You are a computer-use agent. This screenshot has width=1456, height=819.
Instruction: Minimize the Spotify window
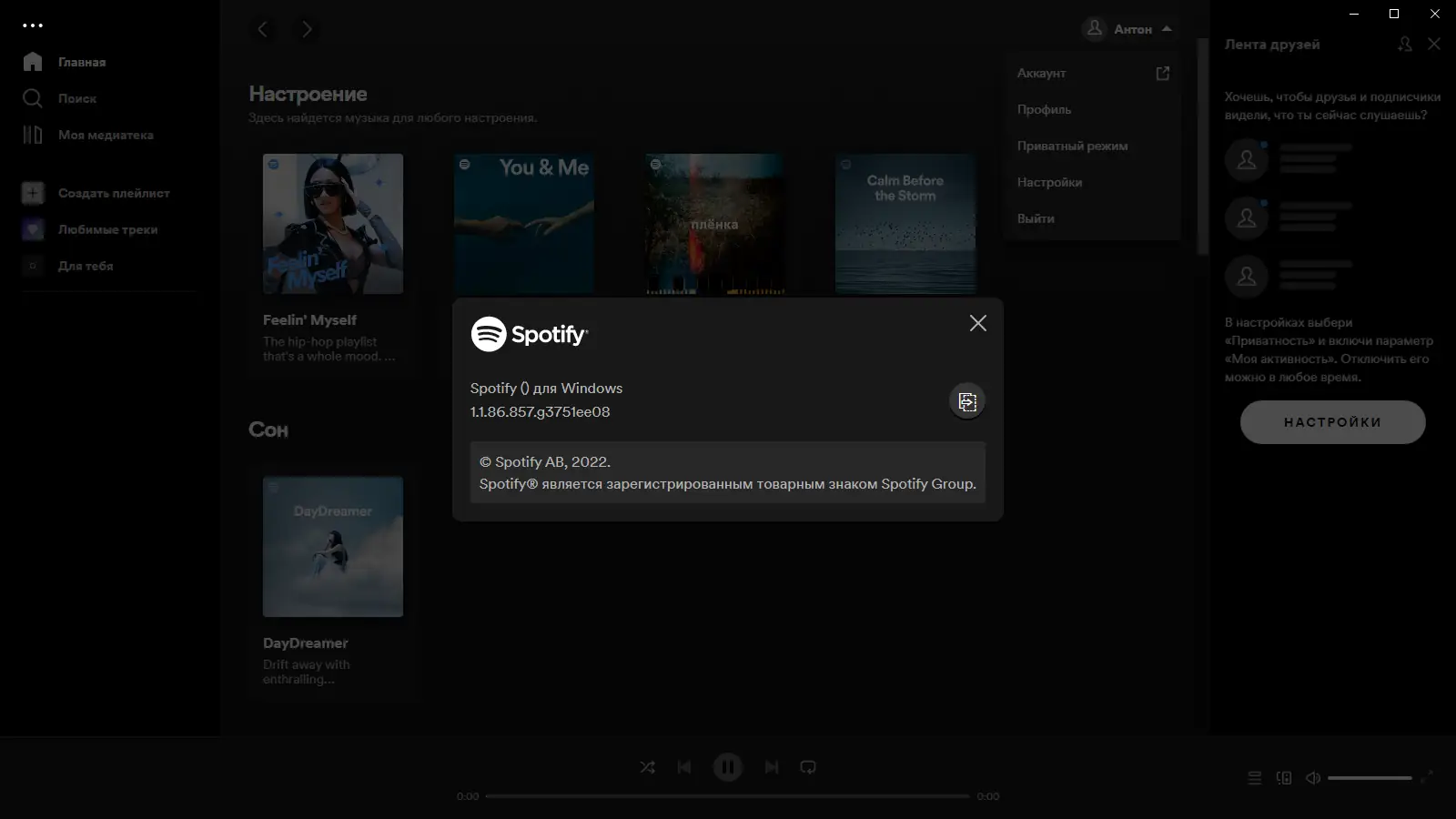point(1353,14)
